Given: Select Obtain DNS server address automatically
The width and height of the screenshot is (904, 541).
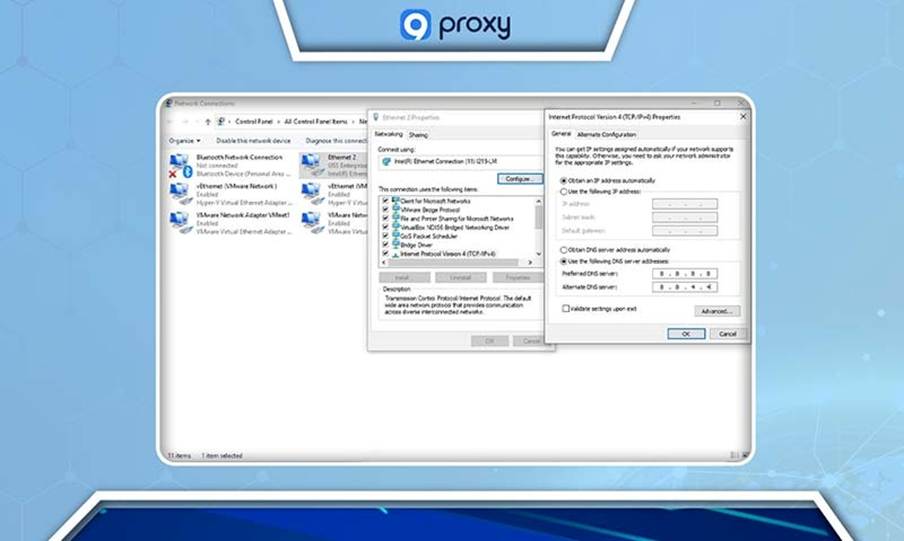Looking at the screenshot, I should point(564,250).
